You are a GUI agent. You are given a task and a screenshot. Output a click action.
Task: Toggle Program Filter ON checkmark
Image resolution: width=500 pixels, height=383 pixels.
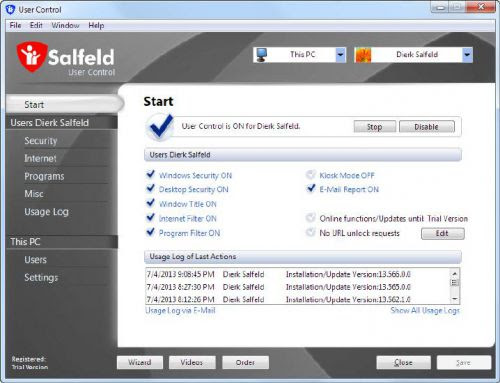click(x=151, y=232)
